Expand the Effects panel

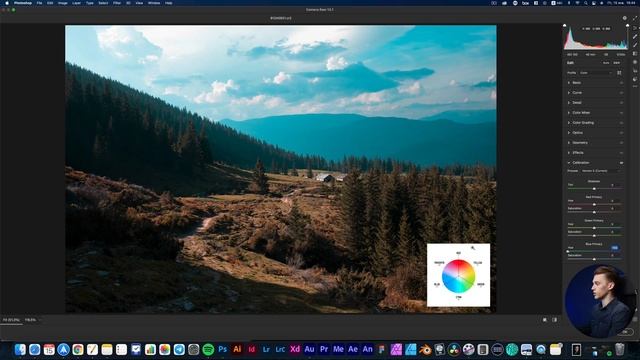(x=578, y=153)
